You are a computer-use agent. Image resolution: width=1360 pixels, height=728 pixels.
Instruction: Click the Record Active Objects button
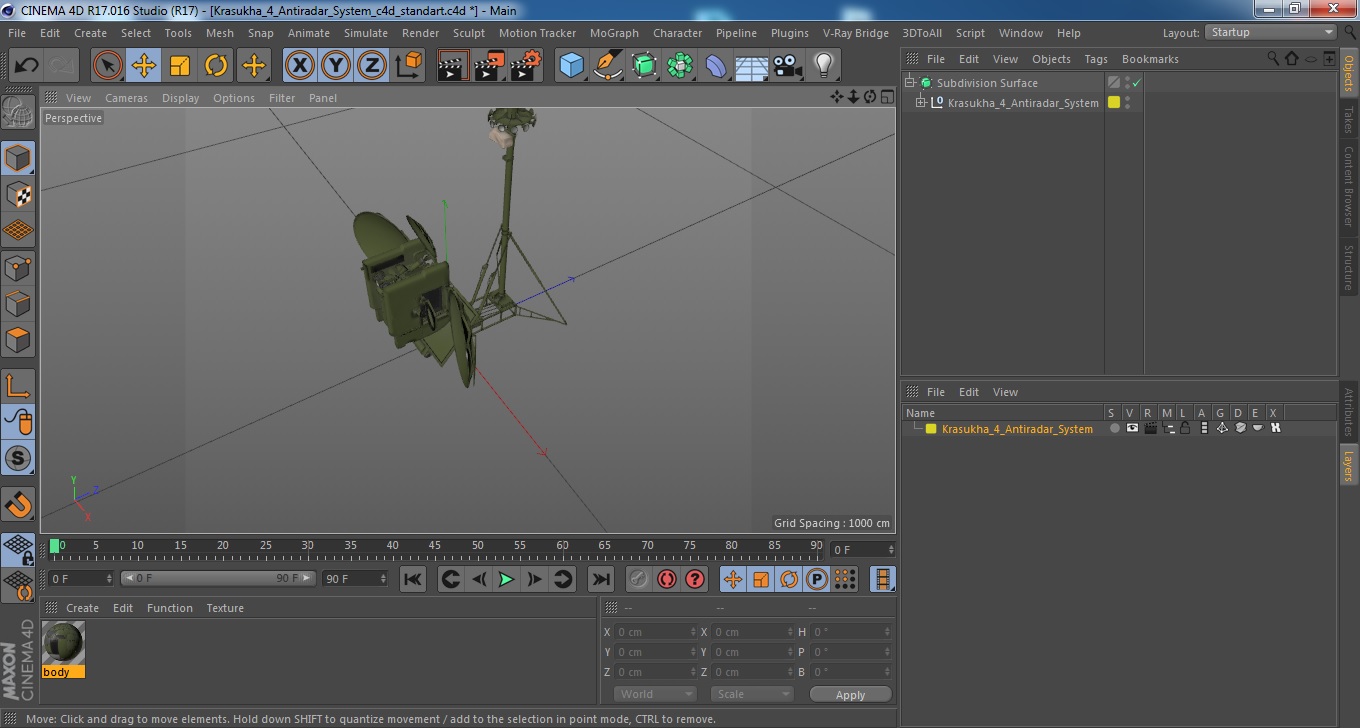[638, 579]
